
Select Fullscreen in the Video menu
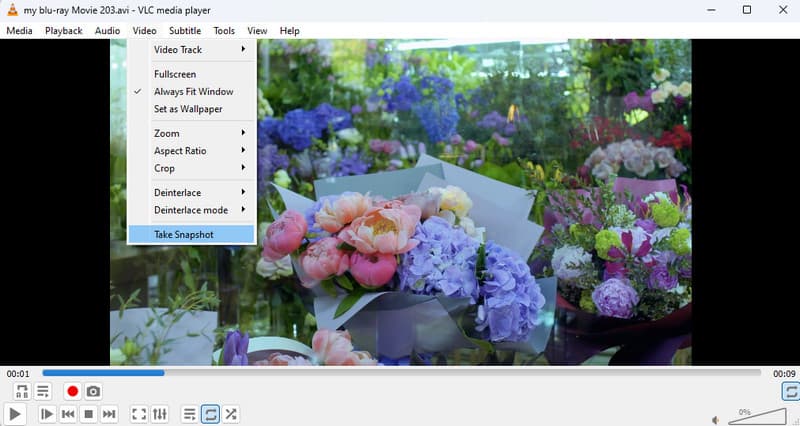coord(191,74)
